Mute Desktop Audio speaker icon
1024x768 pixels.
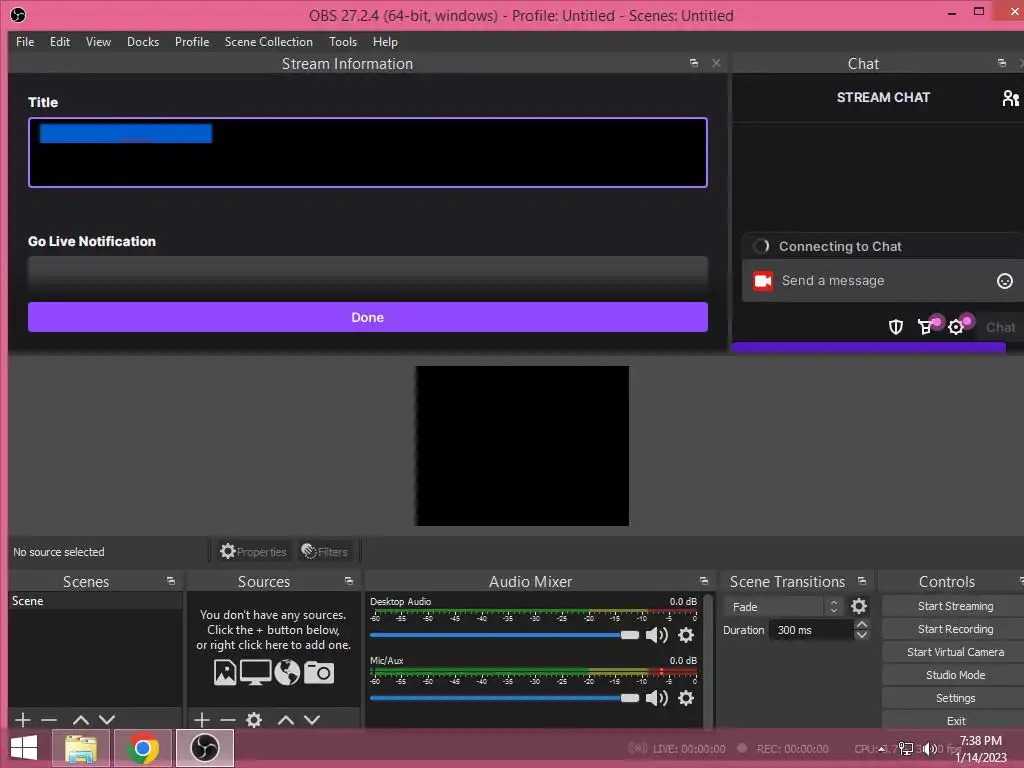pyautogui.click(x=656, y=635)
